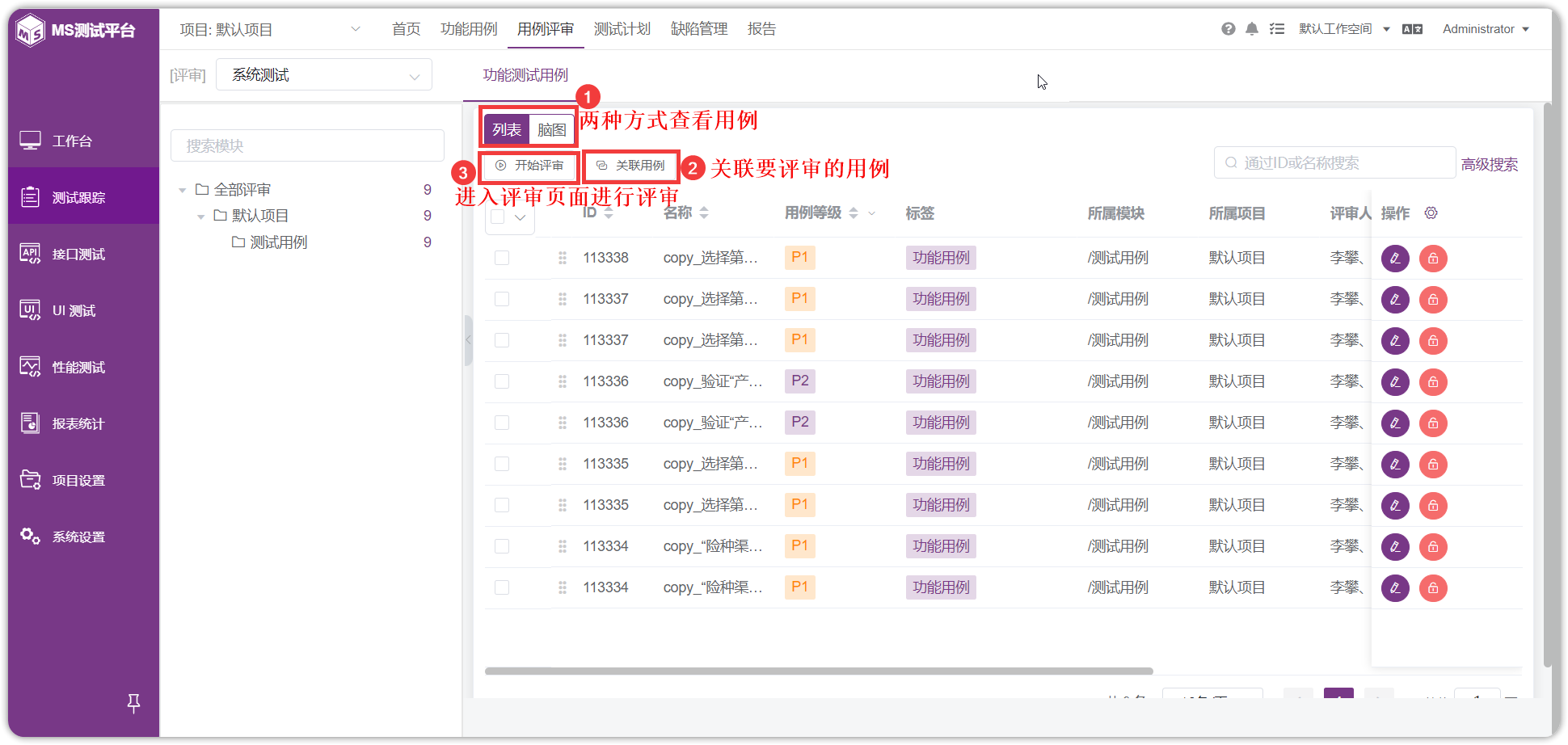Check the select-all header checkbox
The width and height of the screenshot is (1568, 745).
coord(498,217)
